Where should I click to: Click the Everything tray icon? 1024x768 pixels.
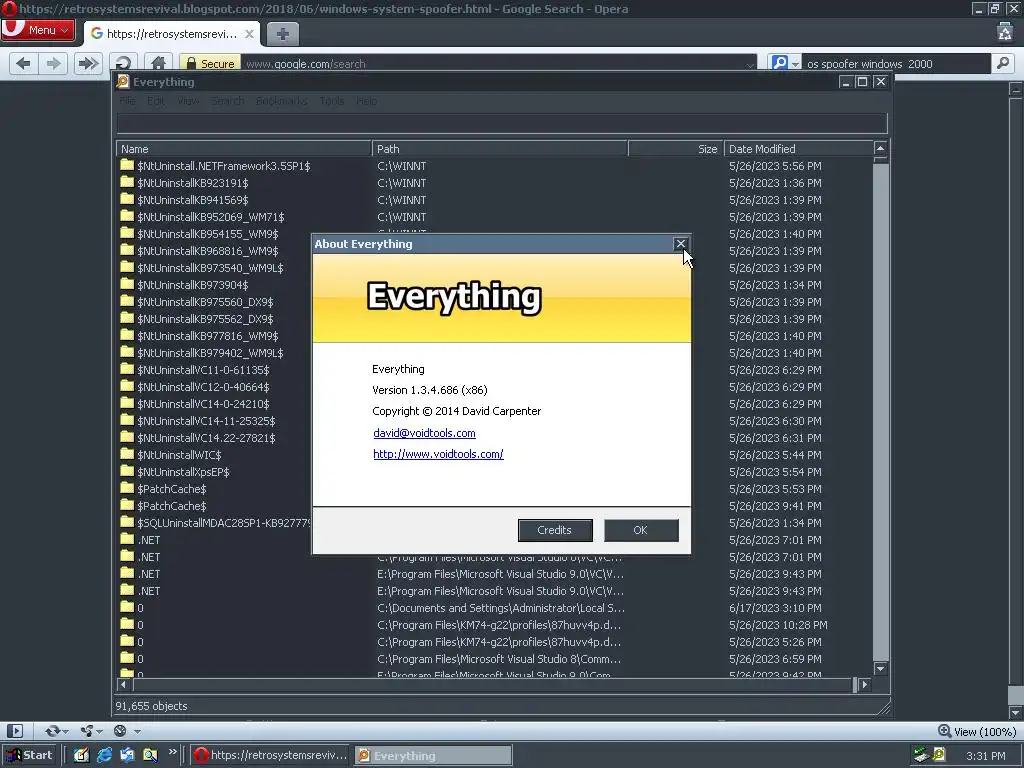point(938,755)
